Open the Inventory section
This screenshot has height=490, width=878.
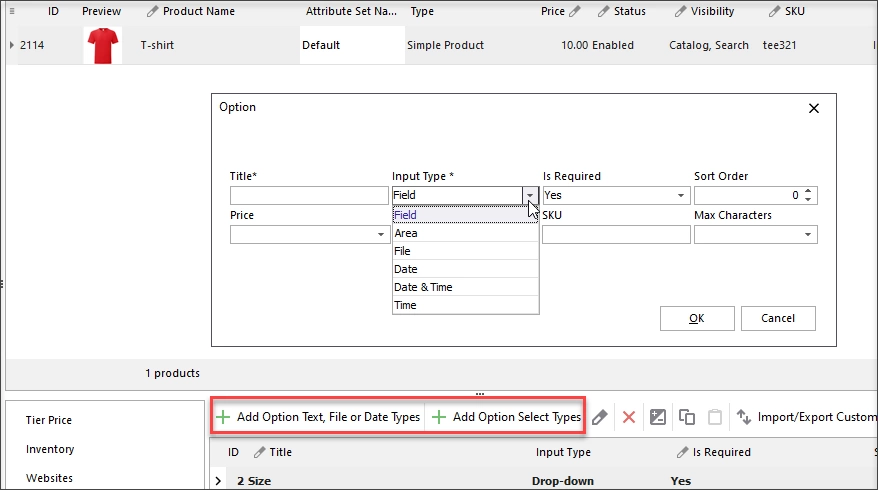click(x=50, y=449)
